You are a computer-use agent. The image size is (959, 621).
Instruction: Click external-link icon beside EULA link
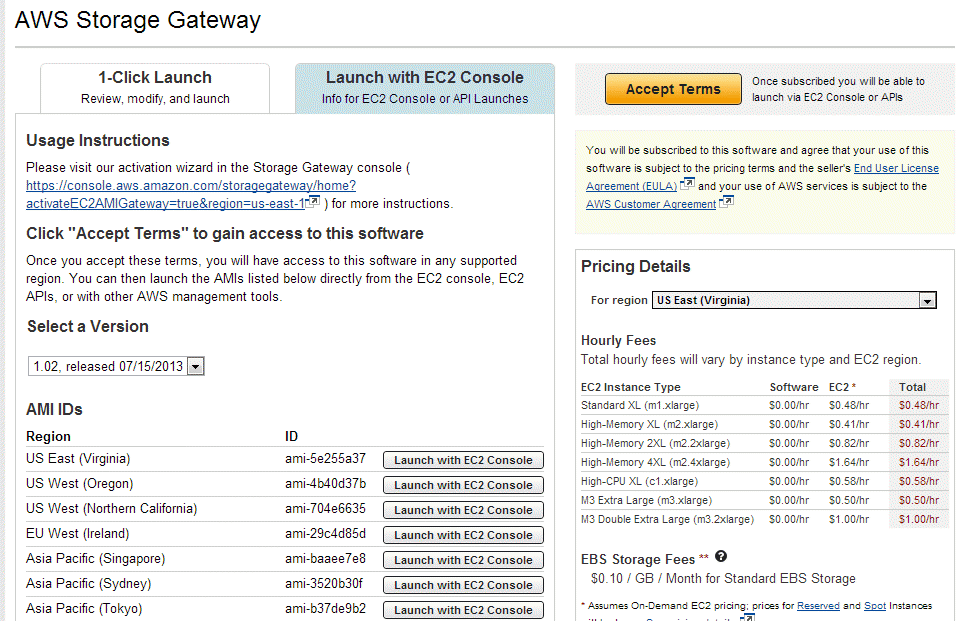click(687, 183)
